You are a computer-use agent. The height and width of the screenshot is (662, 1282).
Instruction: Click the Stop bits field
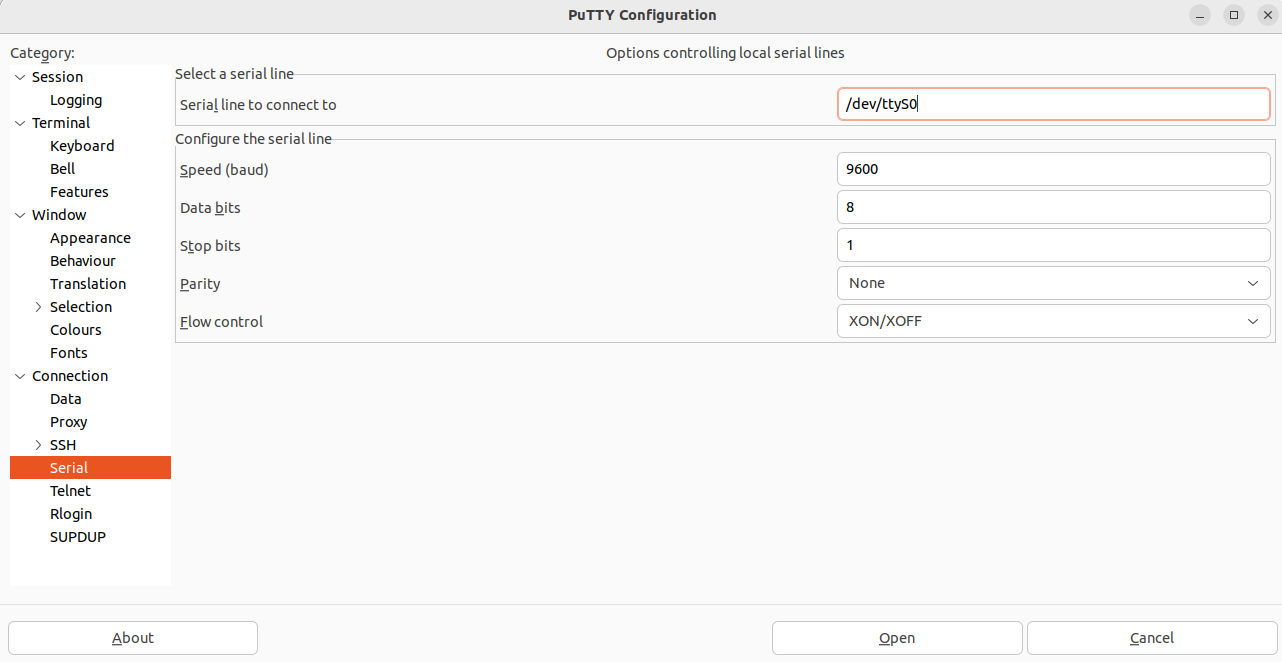pos(1053,245)
